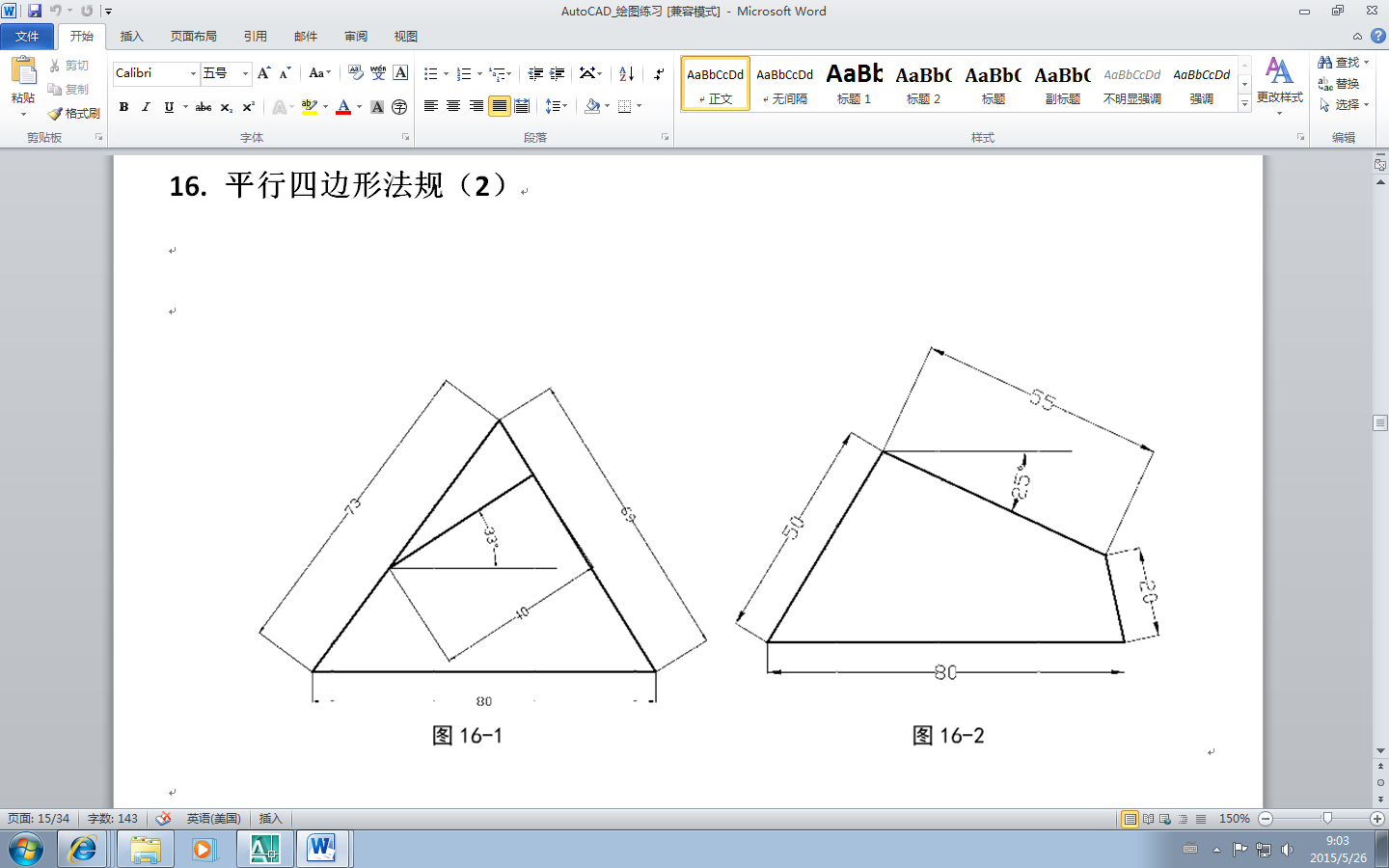This screenshot has width=1389, height=868.
Task: Switch to the Insert tab
Action: [131, 37]
